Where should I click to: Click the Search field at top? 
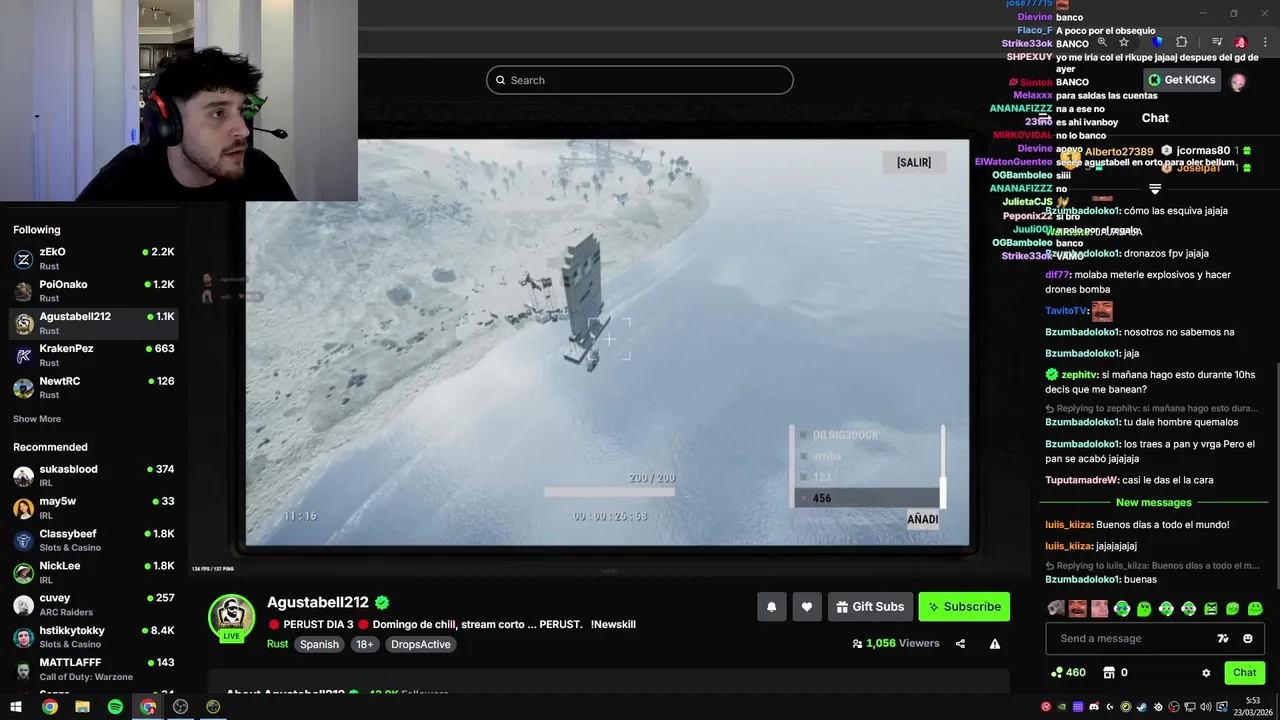[640, 80]
